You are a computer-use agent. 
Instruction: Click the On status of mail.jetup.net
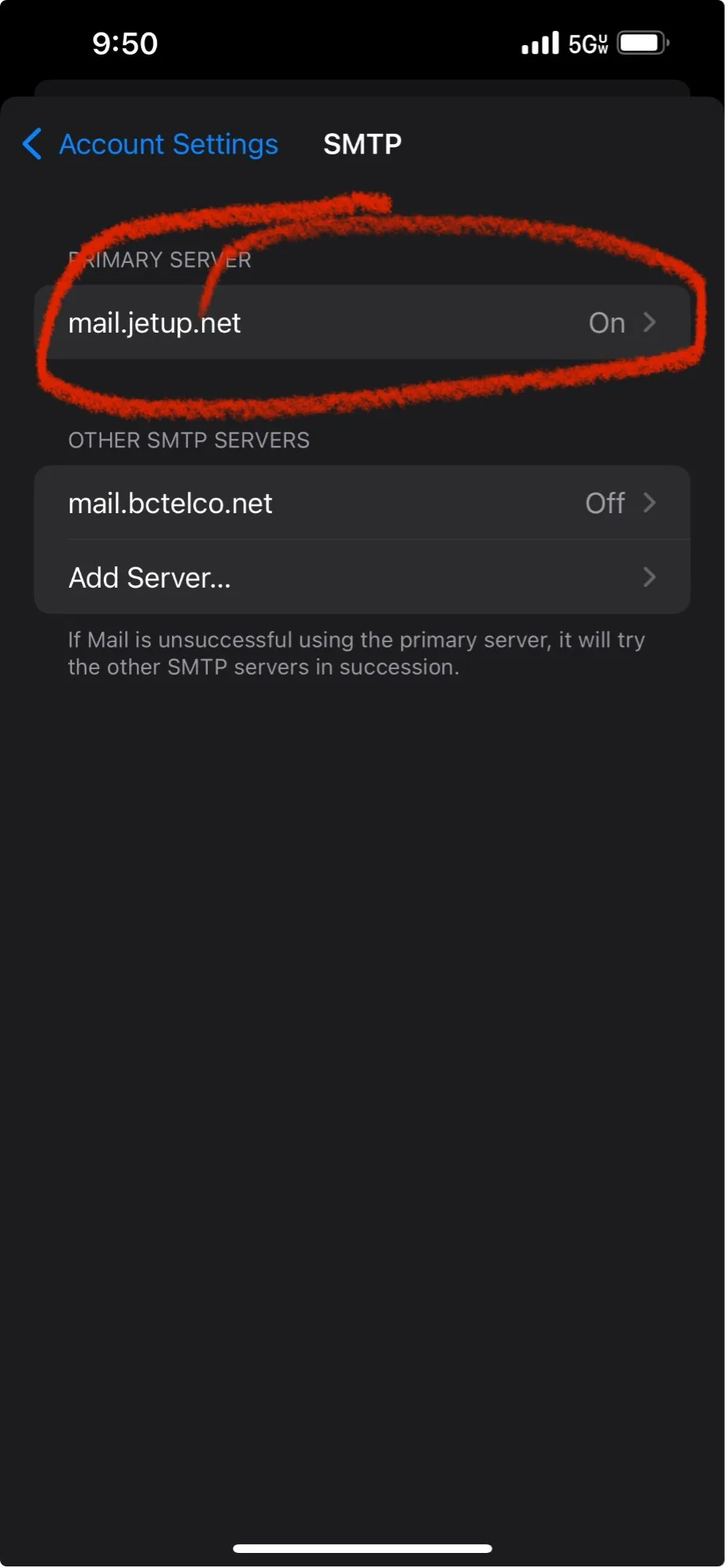pos(607,323)
